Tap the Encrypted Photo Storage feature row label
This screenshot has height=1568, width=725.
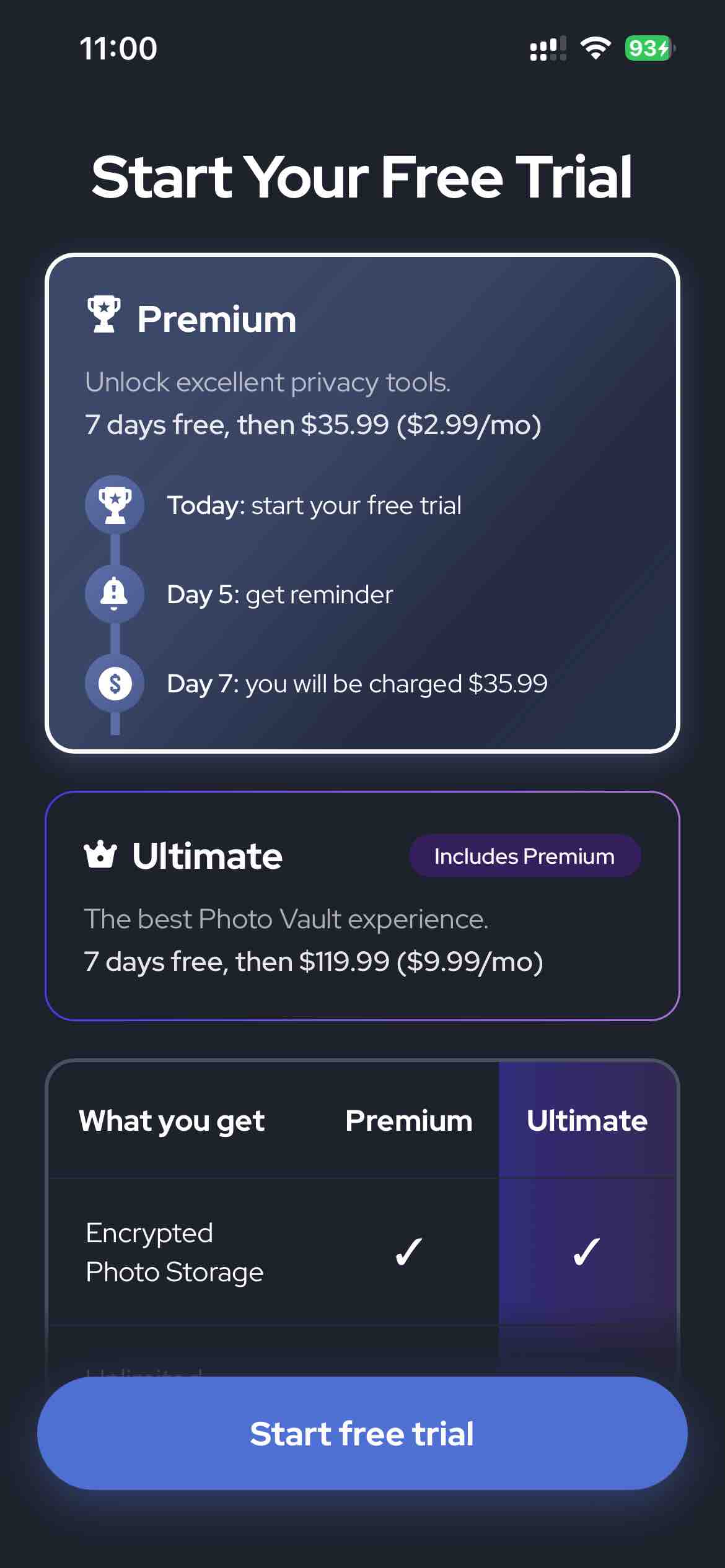pos(175,1252)
